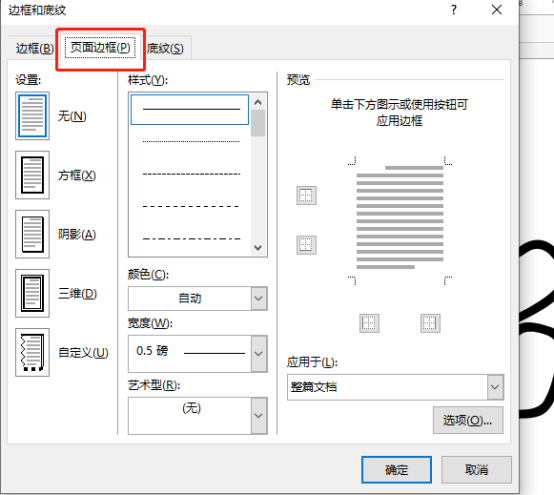Screen dimensions: 554x495
Task: Select the dotted line style
Action: click(191, 141)
